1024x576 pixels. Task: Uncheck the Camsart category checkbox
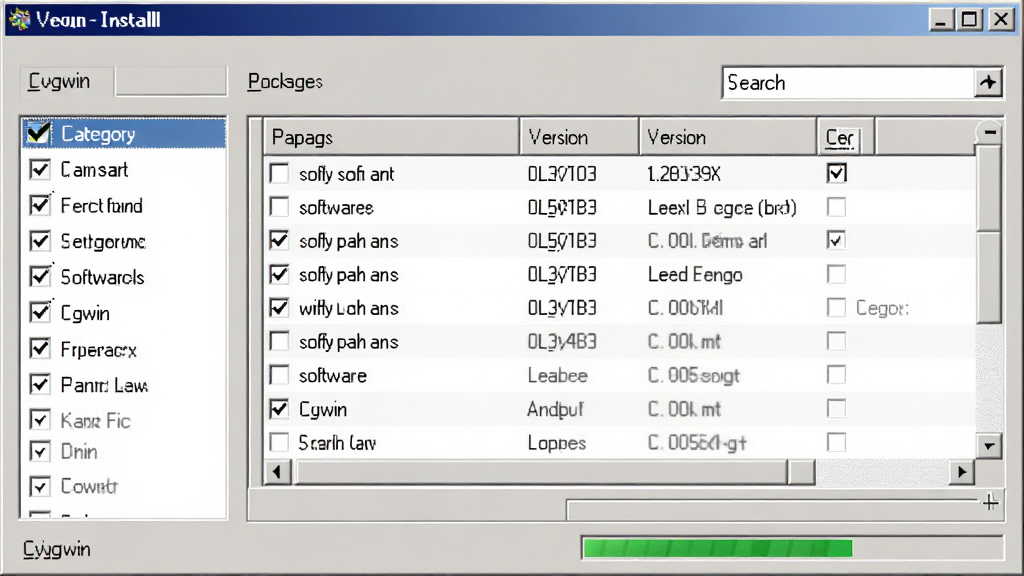coord(40,170)
